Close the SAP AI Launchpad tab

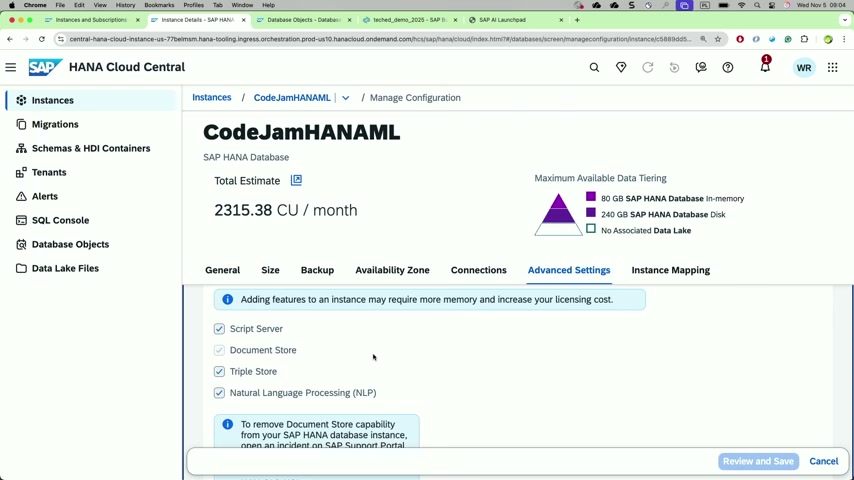pos(561,20)
